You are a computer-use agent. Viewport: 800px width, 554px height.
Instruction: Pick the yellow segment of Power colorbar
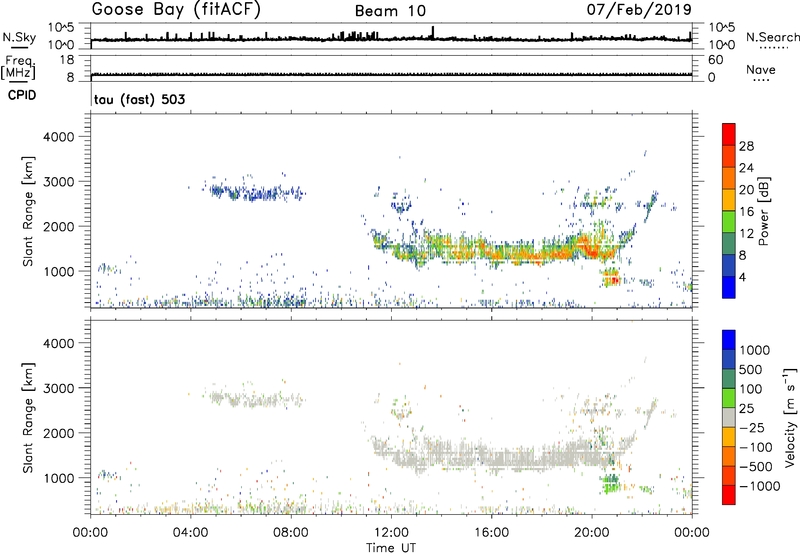tap(729, 200)
